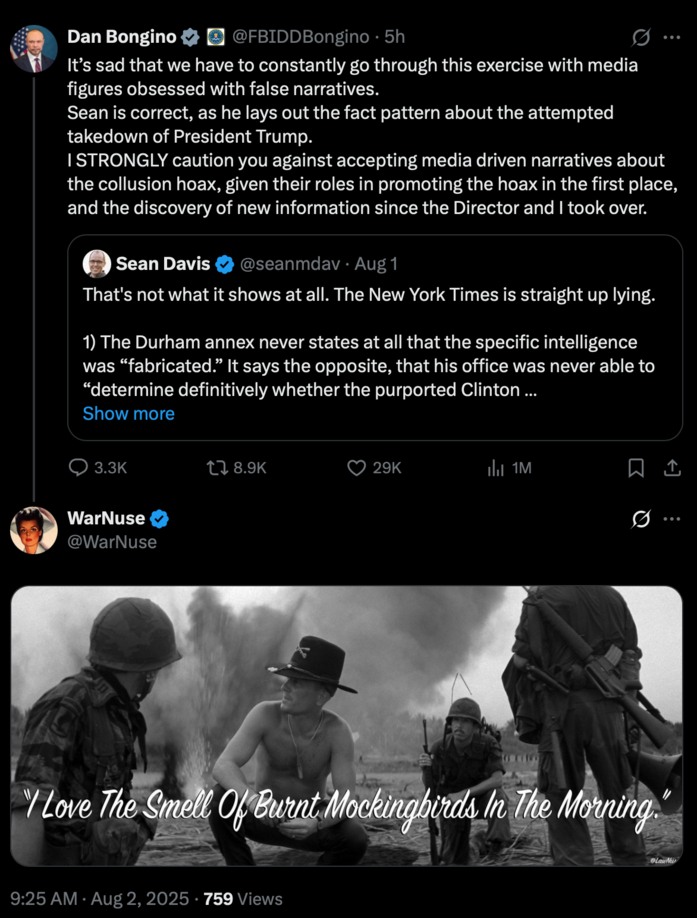Click the FBI affiliation badge
The width and height of the screenshot is (697, 918).
(x=215, y=37)
